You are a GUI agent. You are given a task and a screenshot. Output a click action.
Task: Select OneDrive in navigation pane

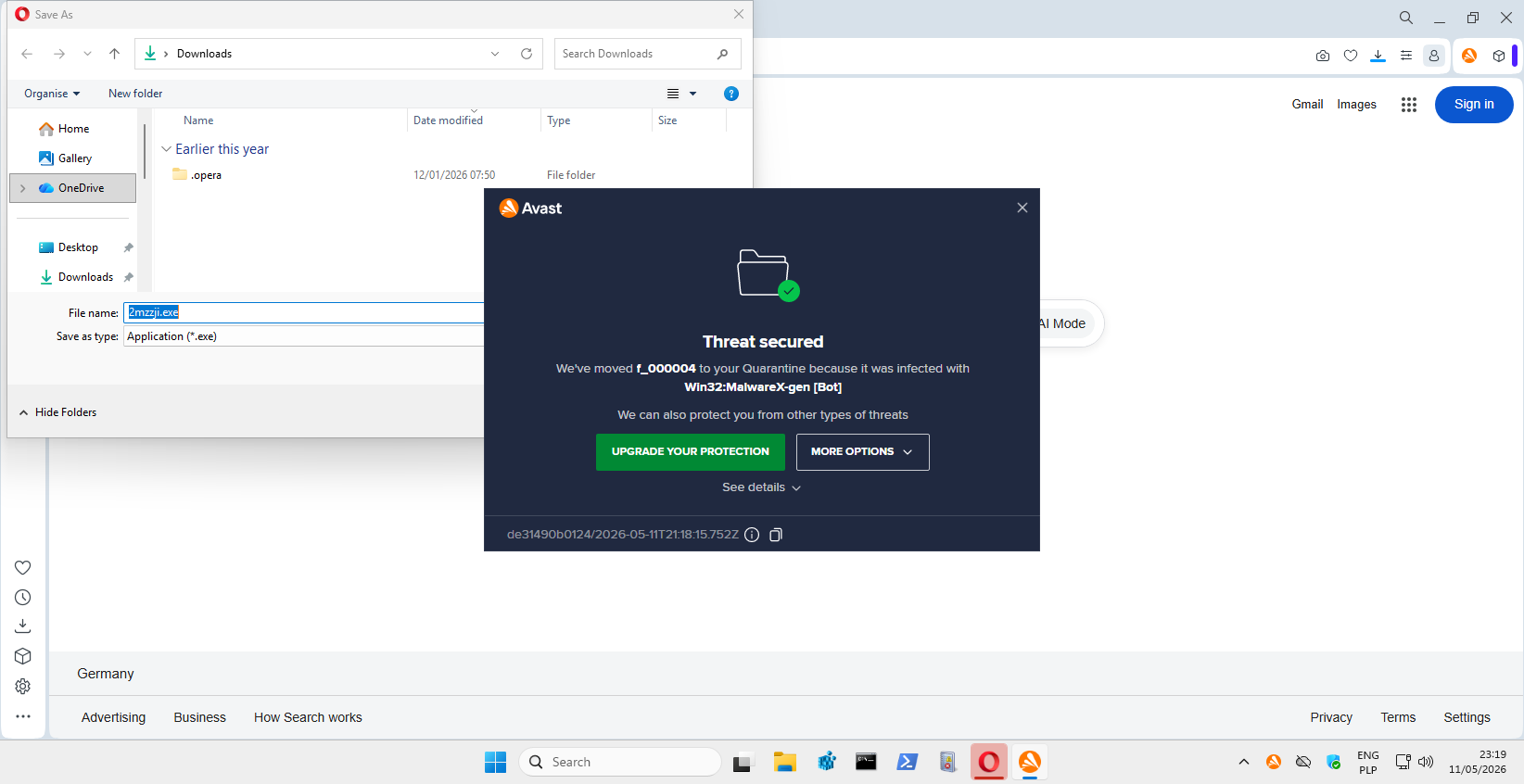72,188
